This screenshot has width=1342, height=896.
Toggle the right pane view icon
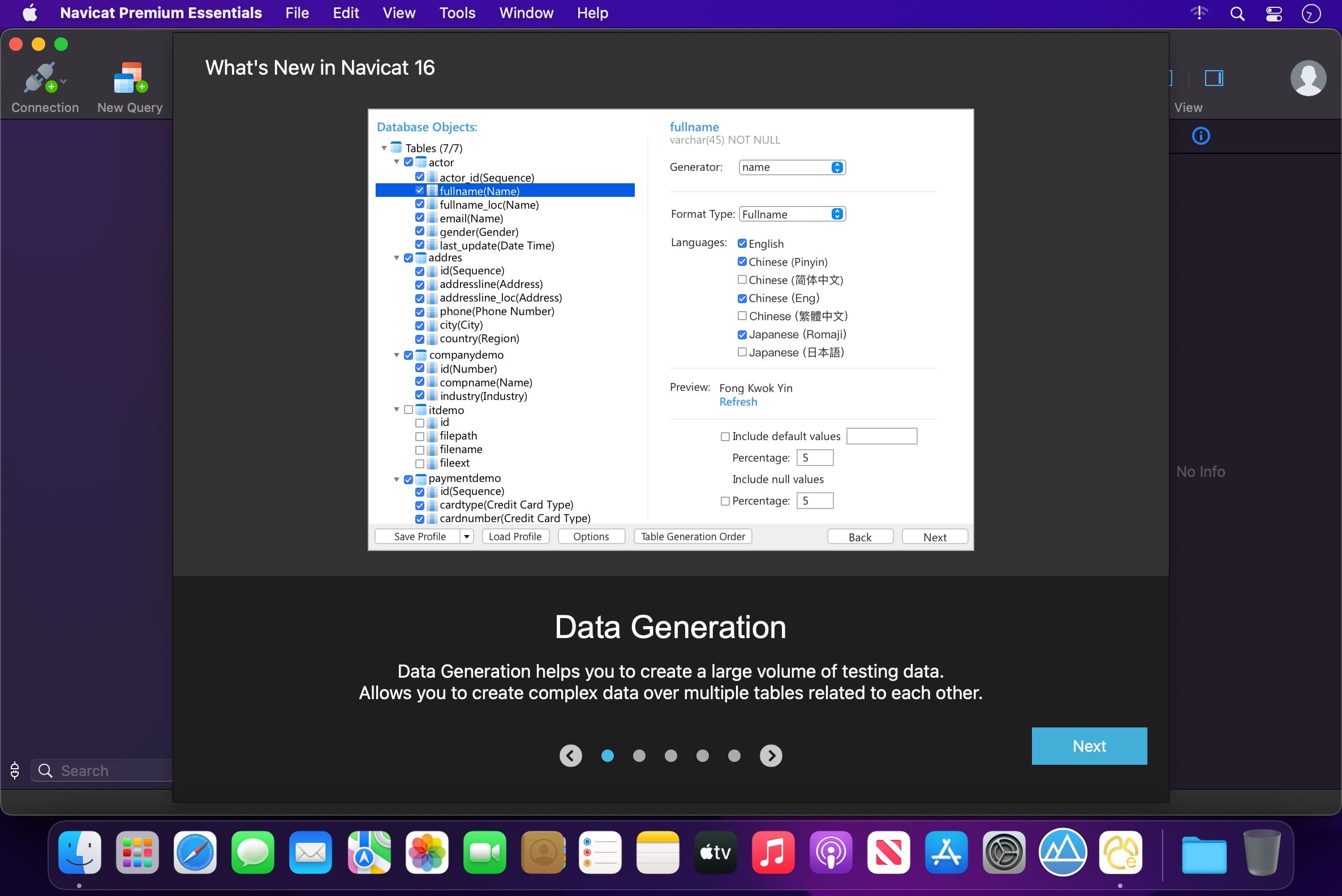pos(1214,77)
